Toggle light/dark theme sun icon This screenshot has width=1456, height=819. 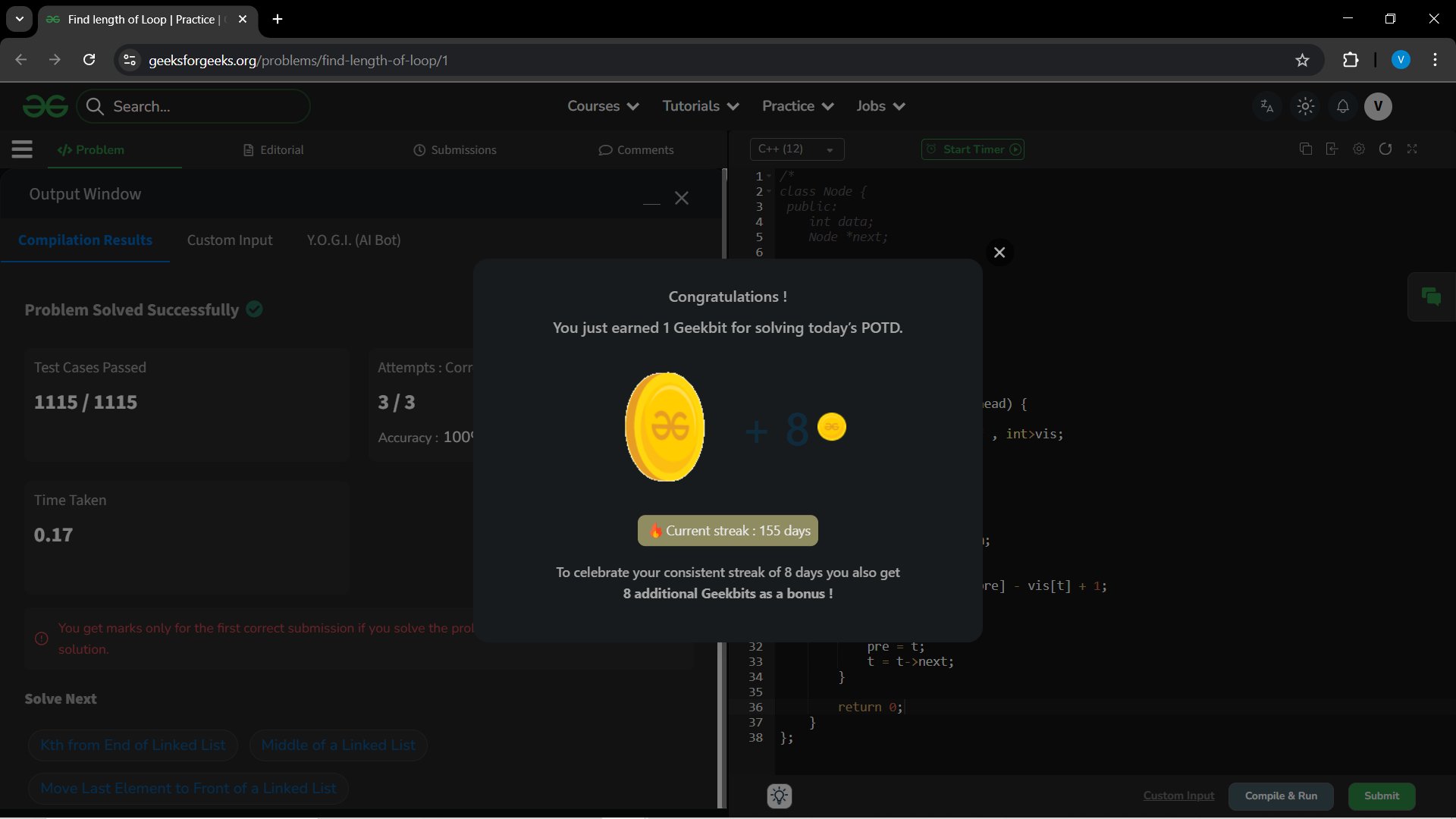[x=1305, y=106]
